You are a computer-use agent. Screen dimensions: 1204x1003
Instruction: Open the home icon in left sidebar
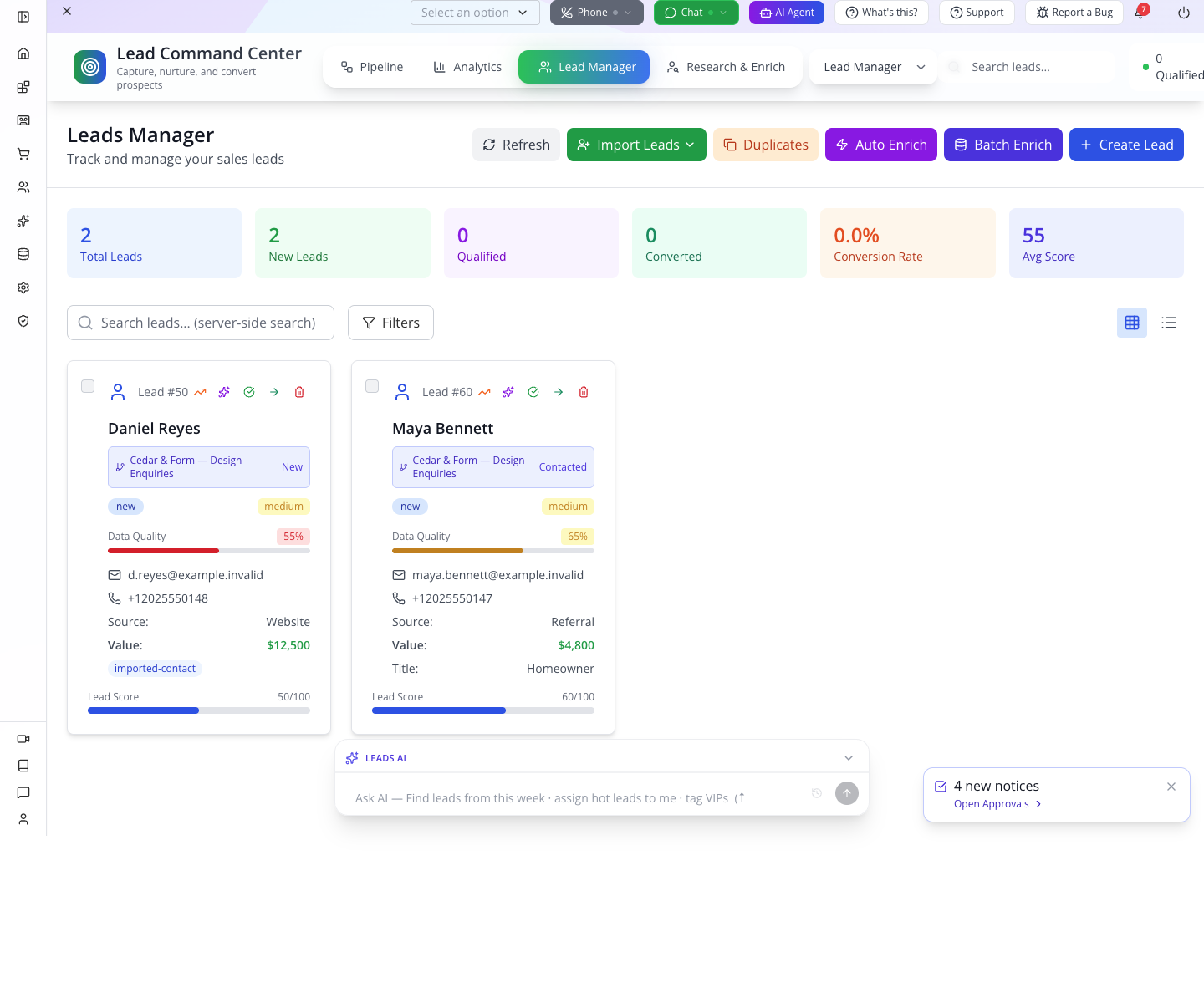[23, 53]
